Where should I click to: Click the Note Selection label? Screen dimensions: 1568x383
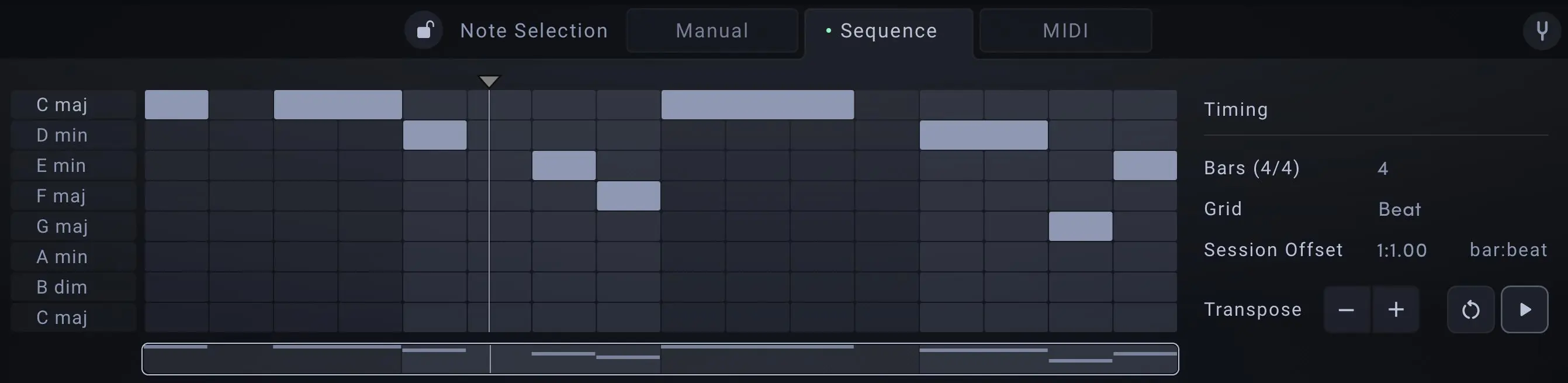pyautogui.click(x=534, y=30)
